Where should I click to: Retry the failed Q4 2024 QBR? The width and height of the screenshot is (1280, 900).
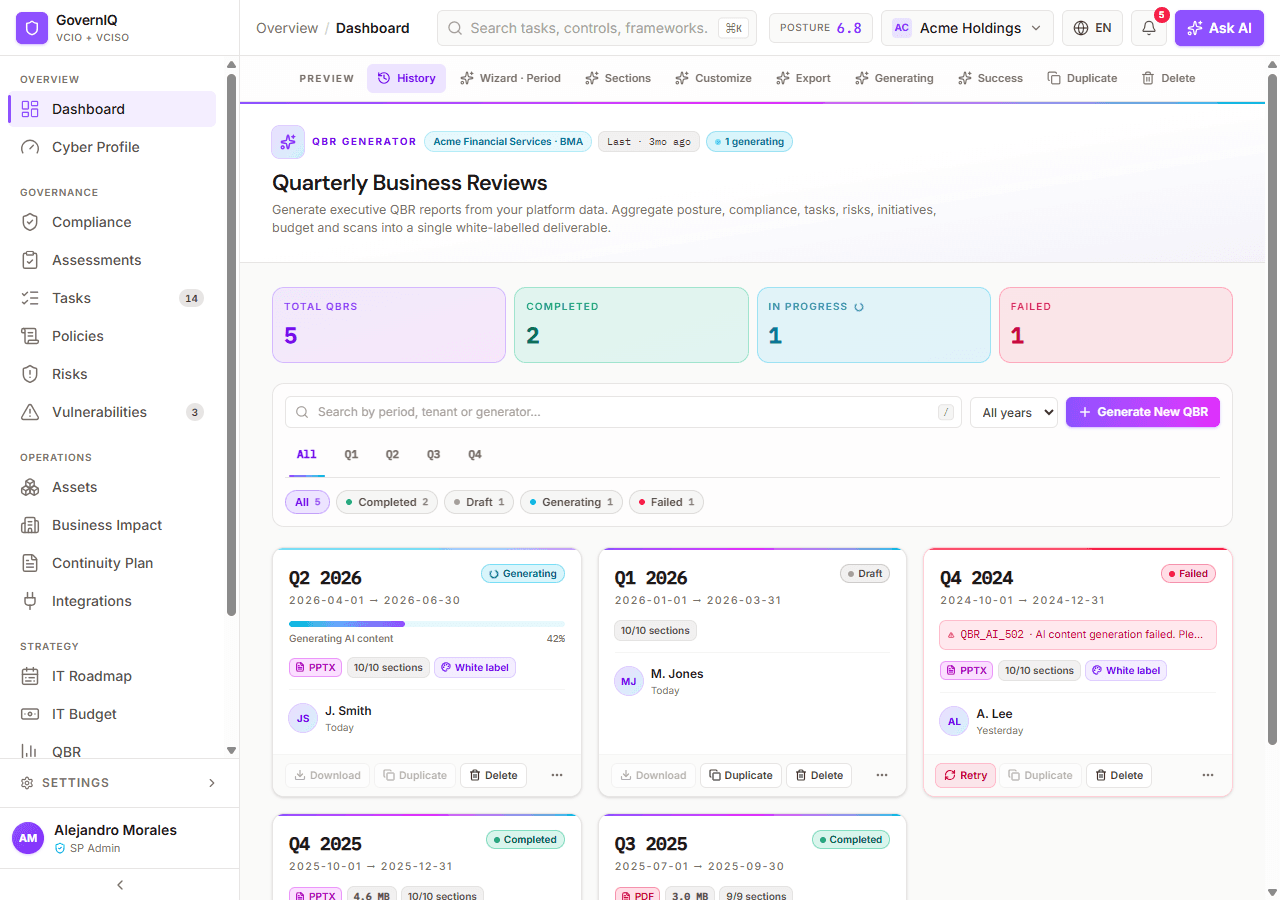(965, 775)
